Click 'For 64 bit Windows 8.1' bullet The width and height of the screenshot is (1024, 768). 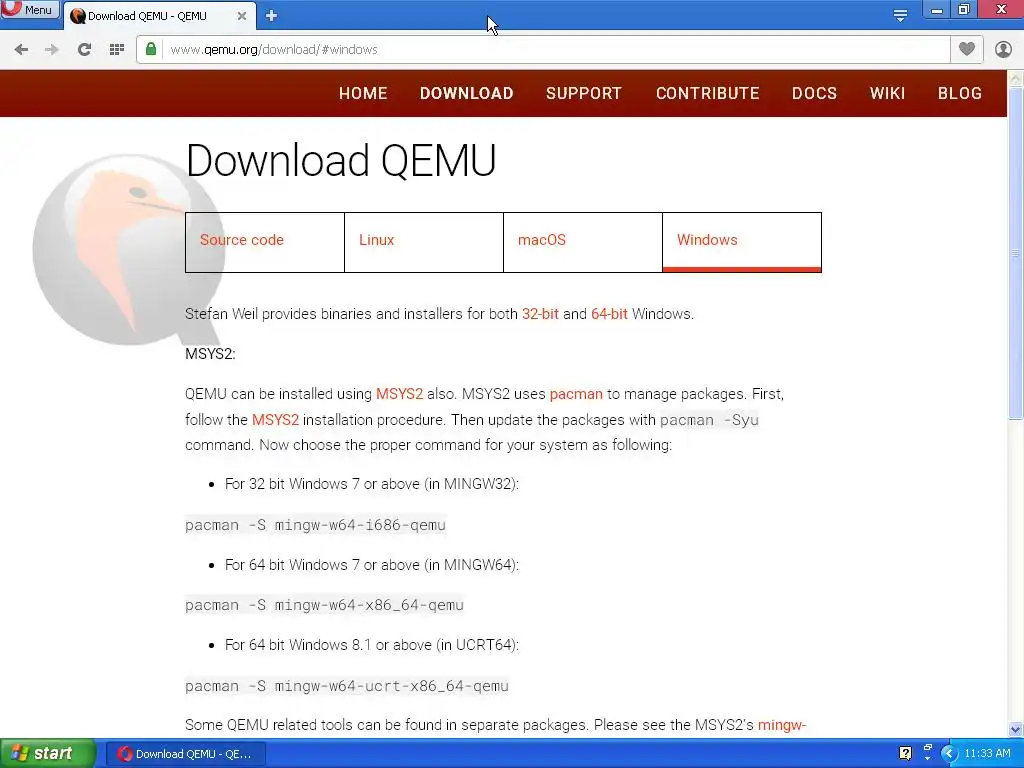pyautogui.click(x=372, y=645)
